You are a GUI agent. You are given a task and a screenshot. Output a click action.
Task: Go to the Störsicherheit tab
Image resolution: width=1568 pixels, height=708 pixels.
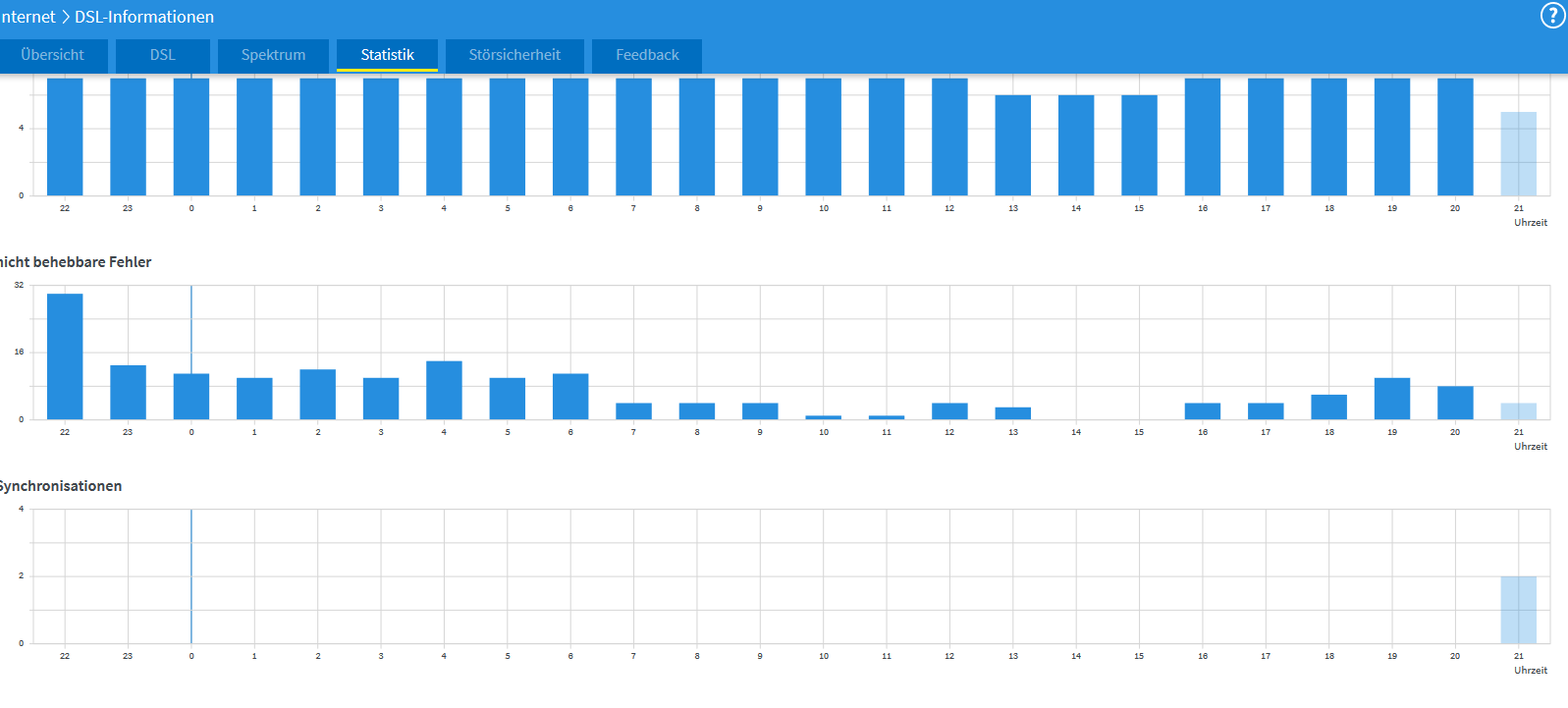point(514,55)
